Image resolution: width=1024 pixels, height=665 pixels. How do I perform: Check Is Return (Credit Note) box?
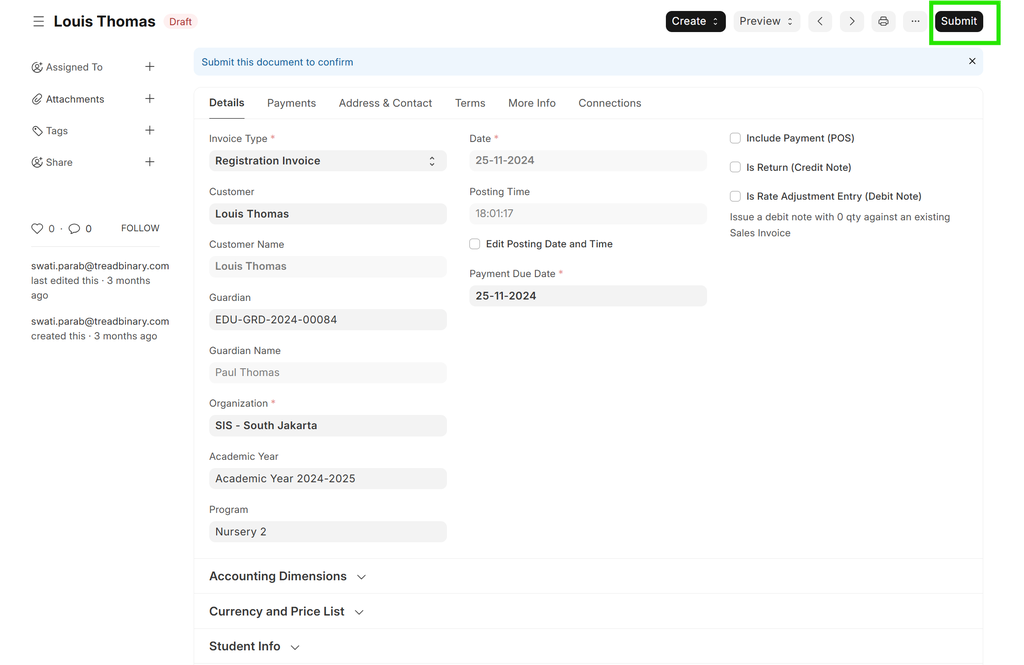[736, 168]
